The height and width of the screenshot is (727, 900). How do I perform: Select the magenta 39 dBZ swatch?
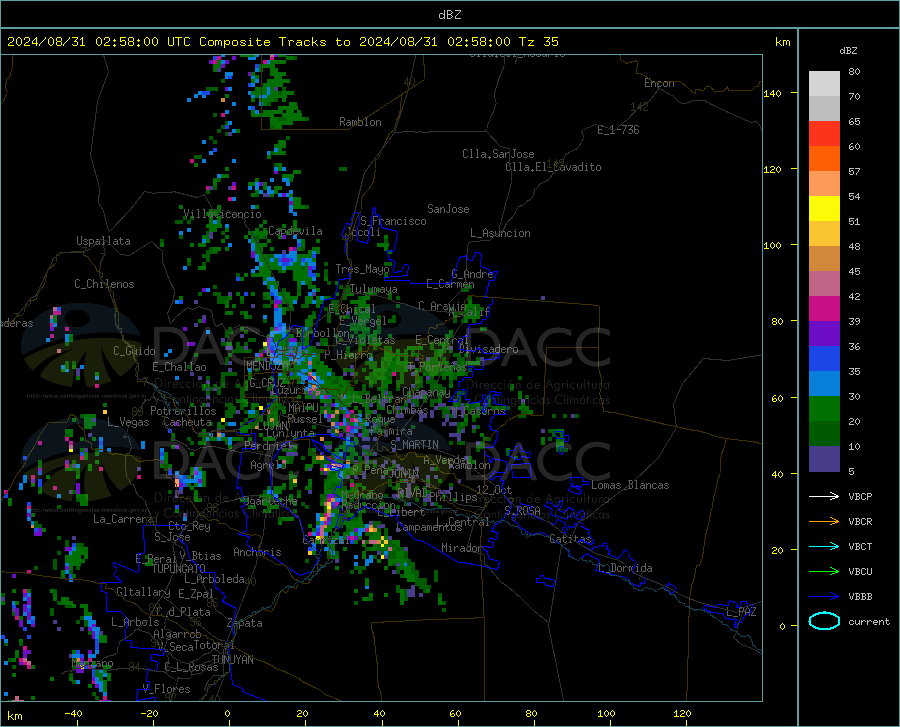coord(824,309)
